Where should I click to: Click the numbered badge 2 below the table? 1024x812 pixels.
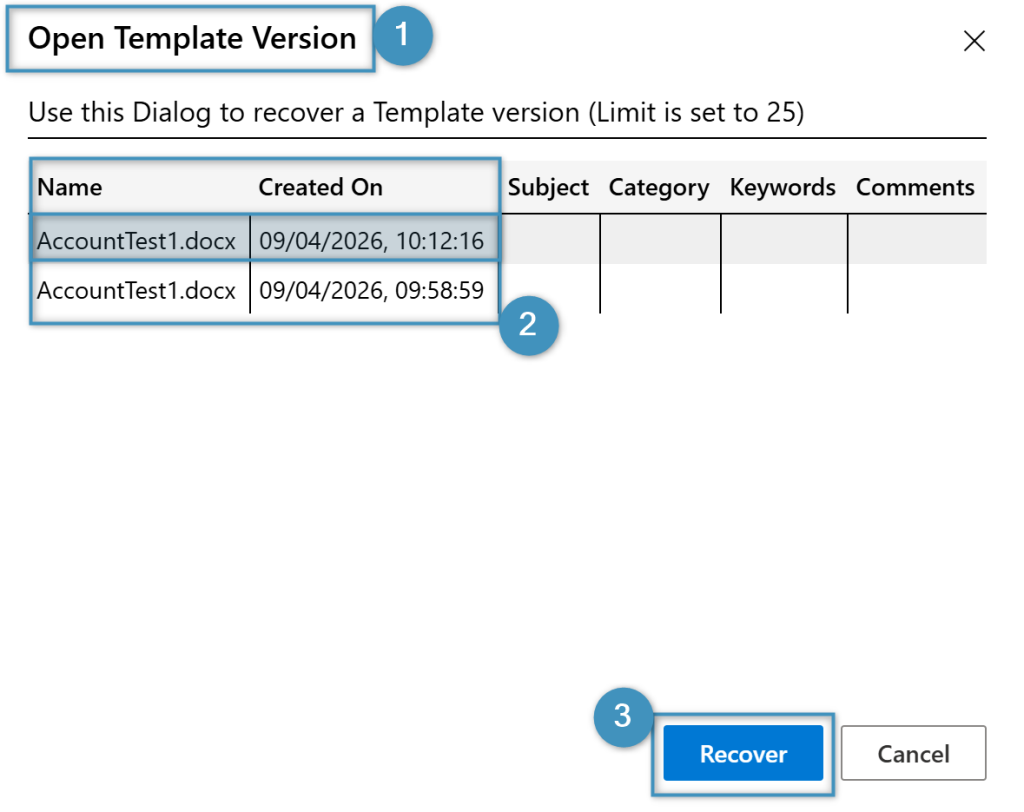[x=528, y=323]
